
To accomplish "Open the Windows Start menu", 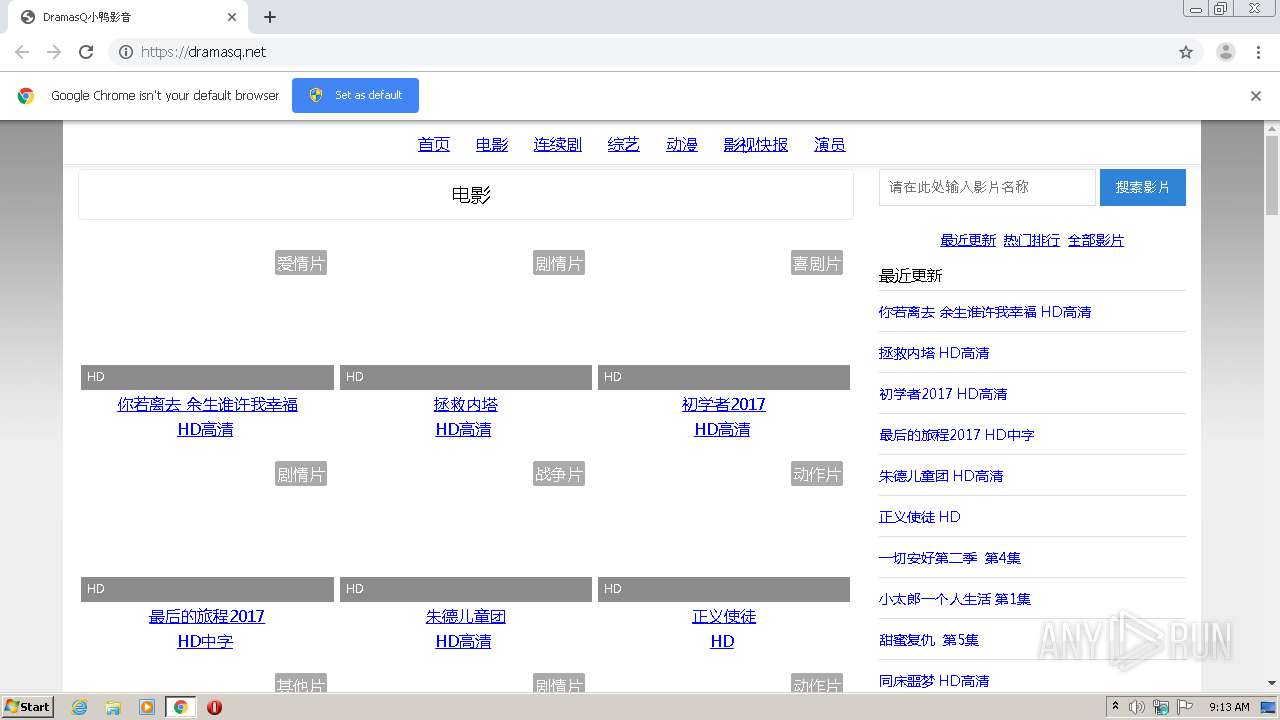I will click(x=27, y=706).
